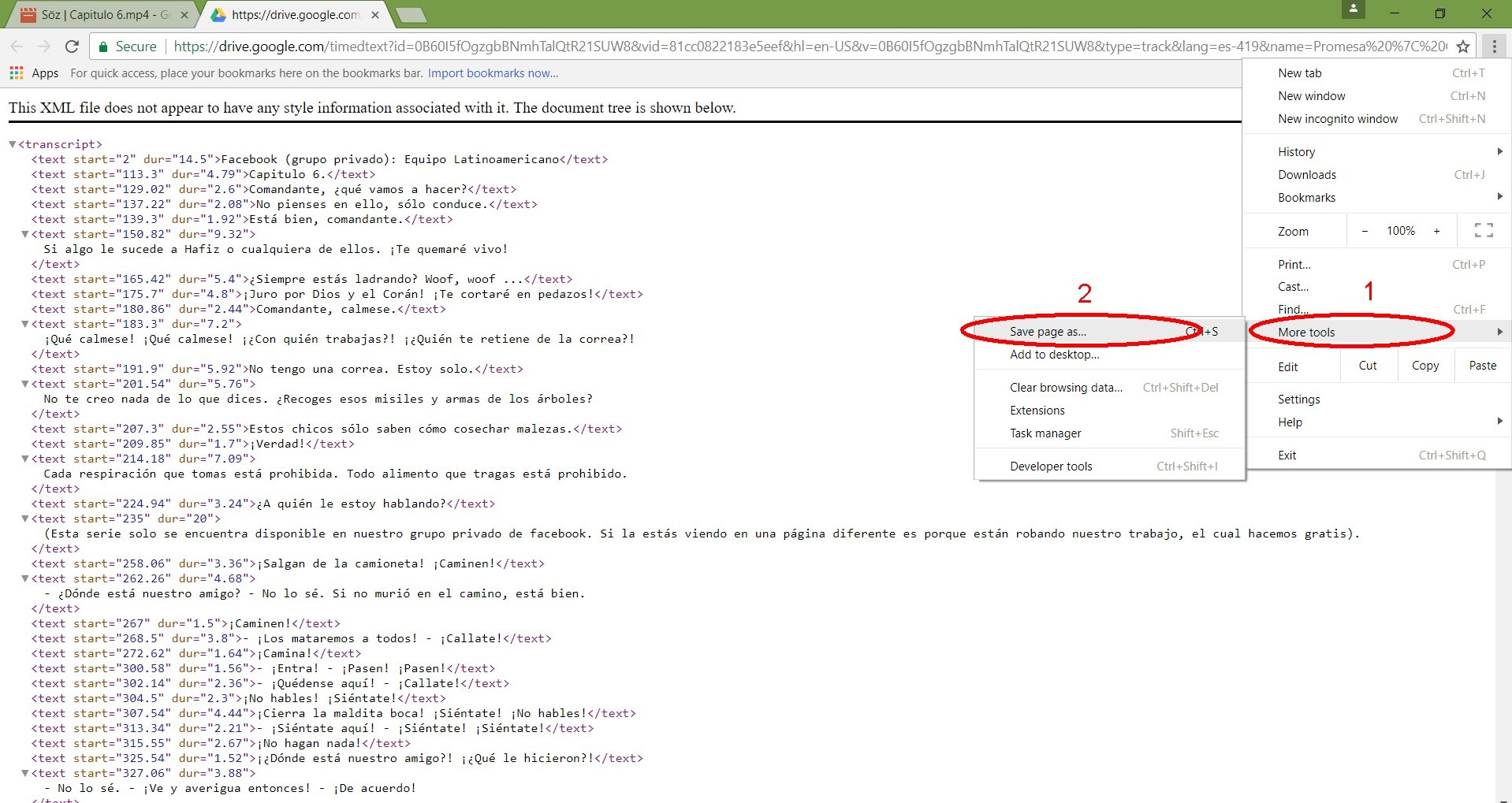Click the Paste button in Edit row
1512x803 pixels.
(x=1482, y=366)
